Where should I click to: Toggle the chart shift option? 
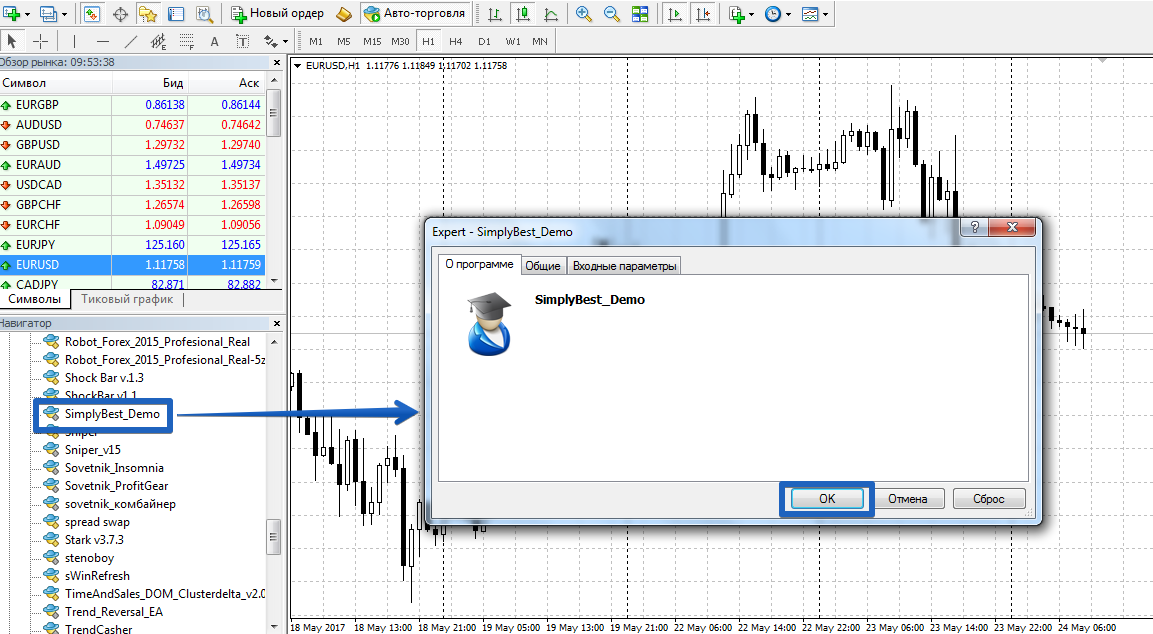coord(704,14)
